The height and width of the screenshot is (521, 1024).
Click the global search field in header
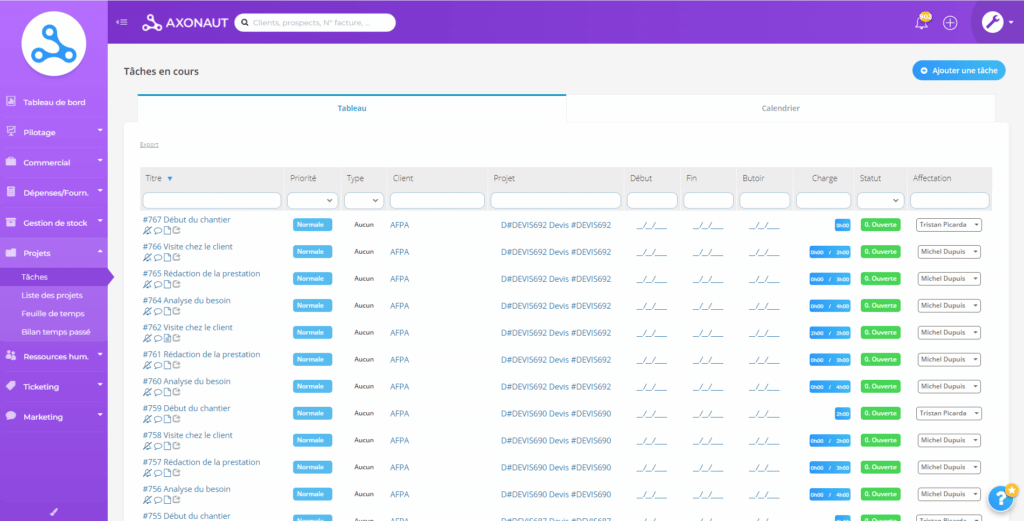click(314, 22)
